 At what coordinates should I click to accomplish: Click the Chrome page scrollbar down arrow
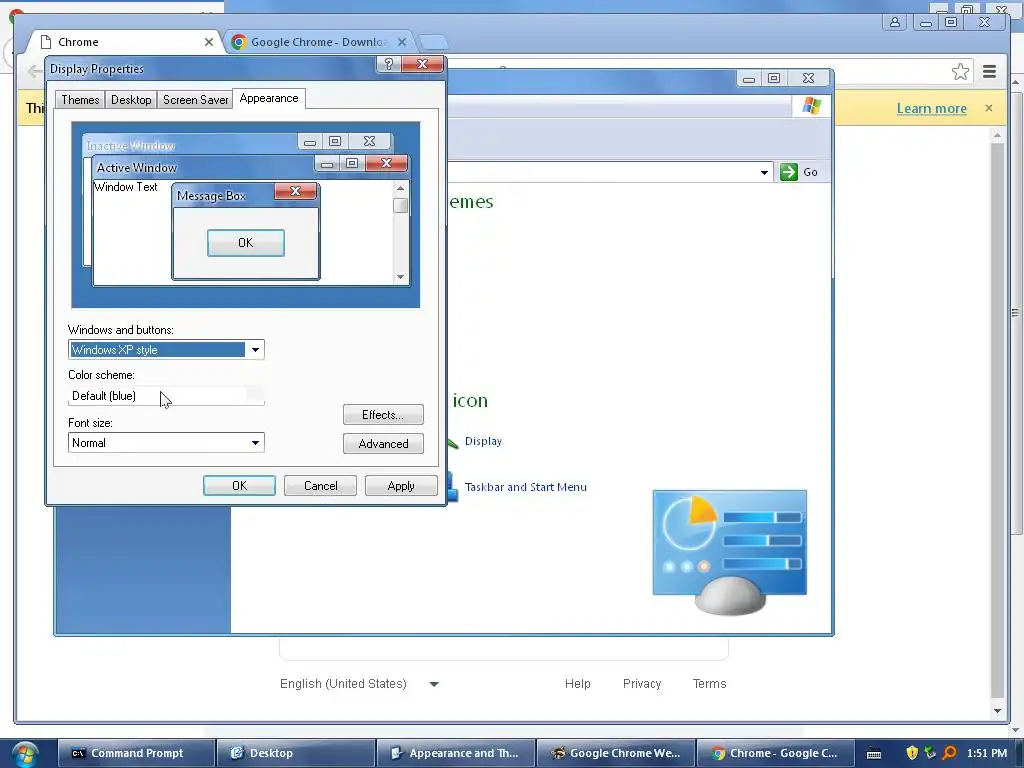[x=997, y=711]
